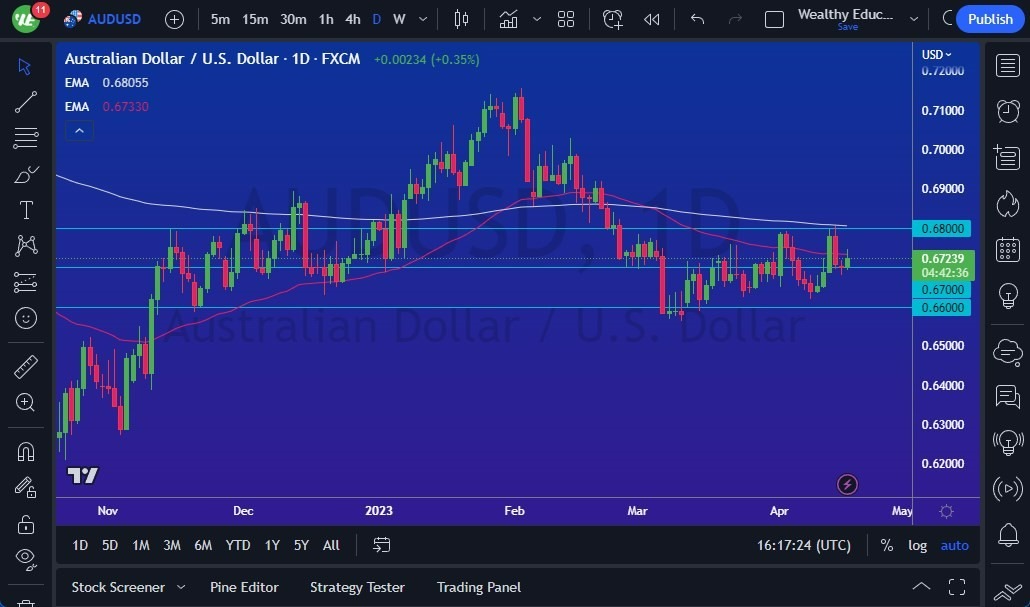Open the Strategy Tester tab
Screen dimensions: 1030x607
pyautogui.click(x=357, y=587)
